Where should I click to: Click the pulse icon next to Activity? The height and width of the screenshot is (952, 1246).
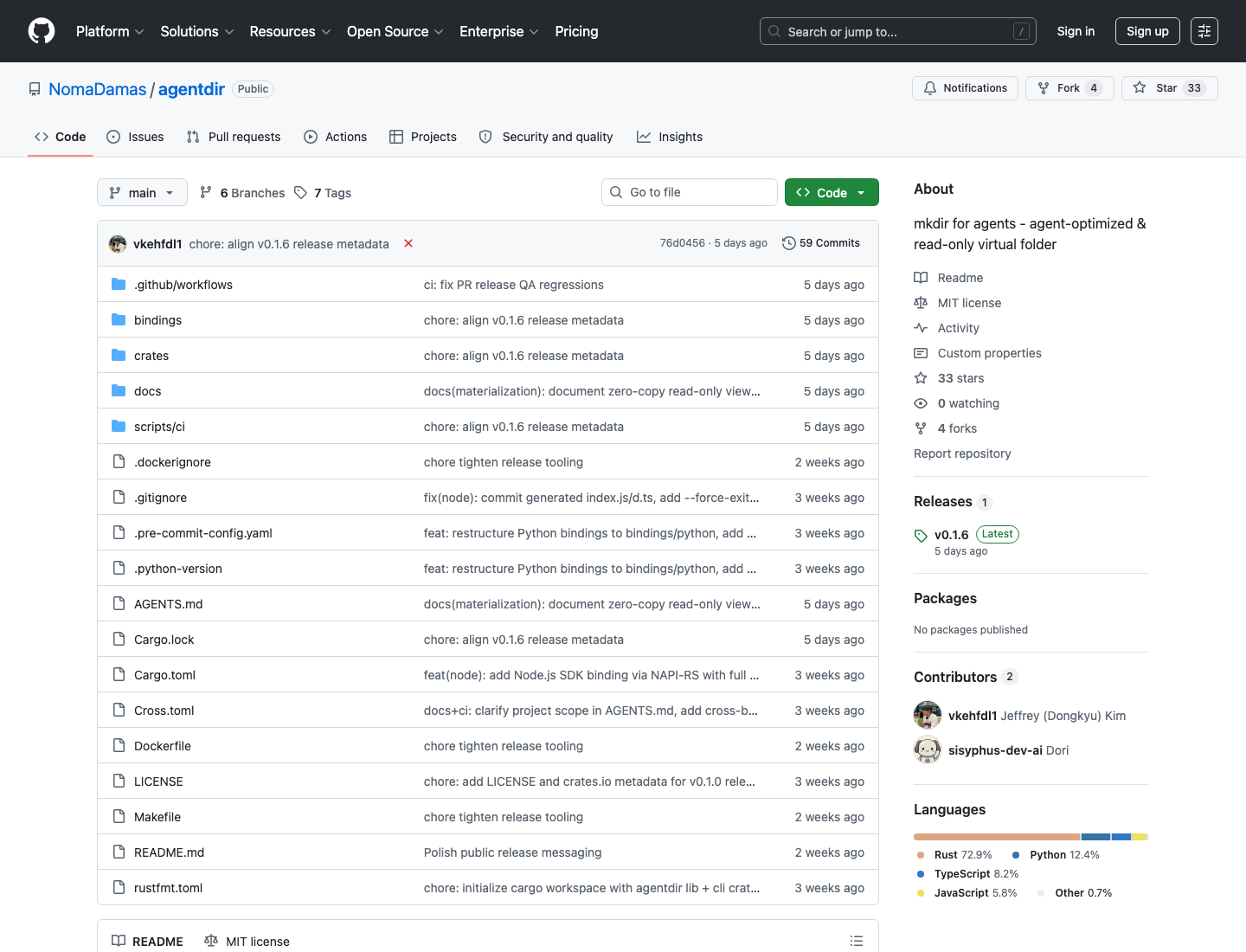click(921, 328)
